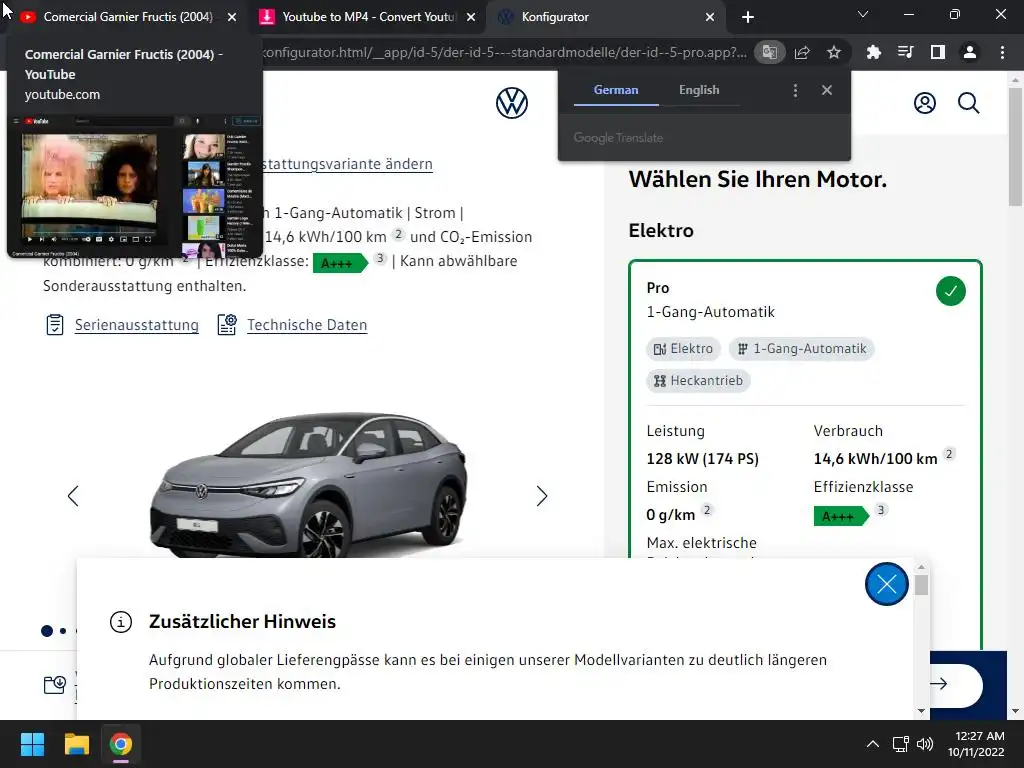Select the Pro engine checkmark
This screenshot has height=768, width=1024.
[951, 291]
